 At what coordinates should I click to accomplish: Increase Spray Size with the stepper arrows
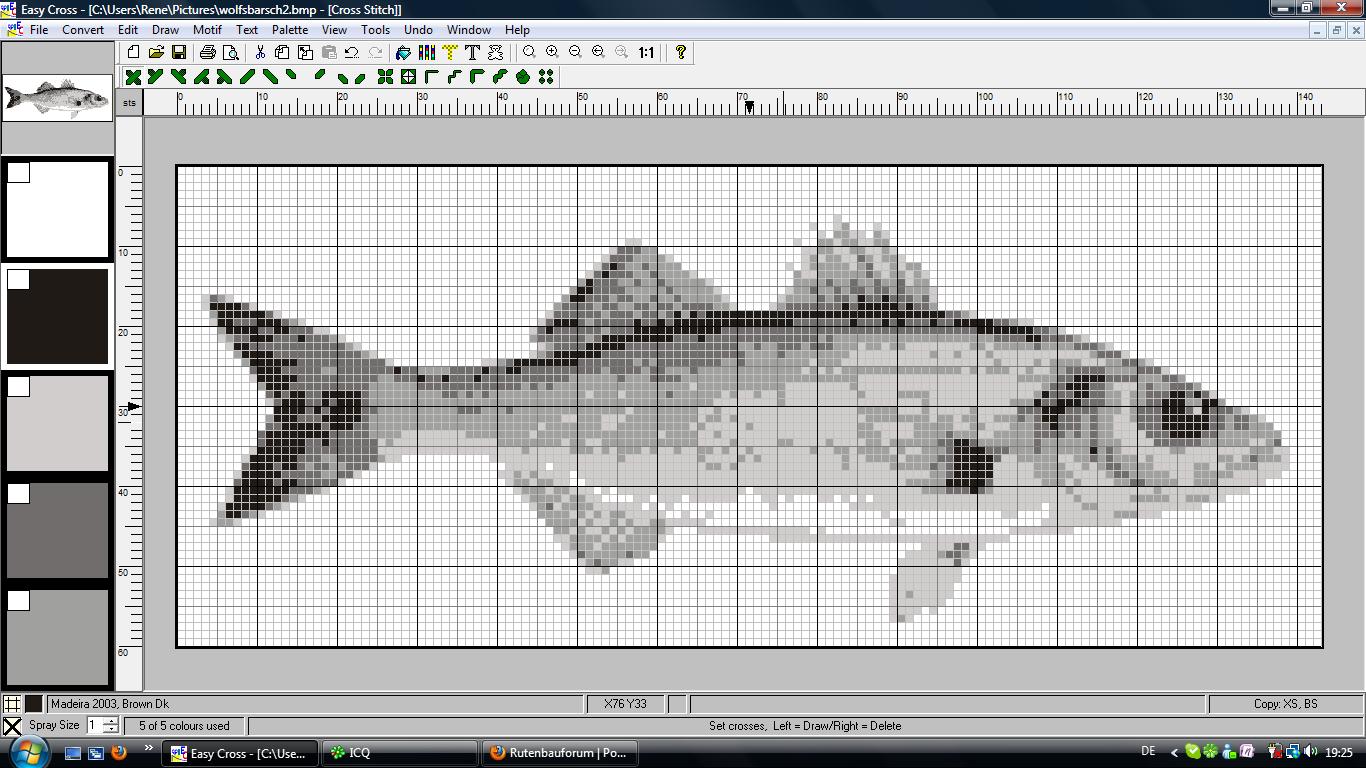[110, 721]
